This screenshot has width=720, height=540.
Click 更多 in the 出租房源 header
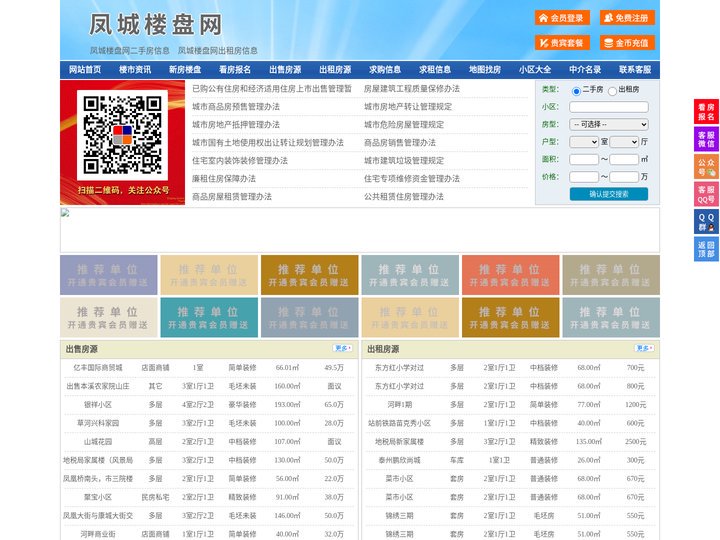(644, 349)
